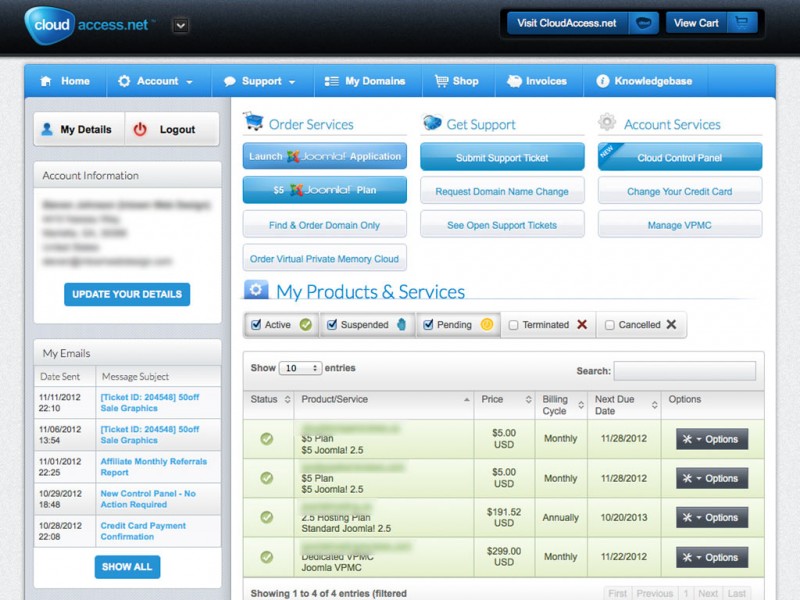
Task: Check the Terminated filter checkbox
Action: click(x=514, y=325)
